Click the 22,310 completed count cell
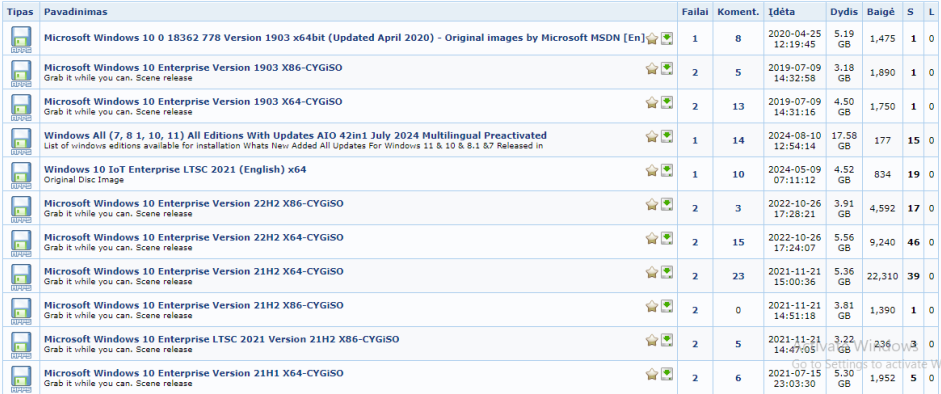Viewport: 941px width, 394px height. (882, 276)
